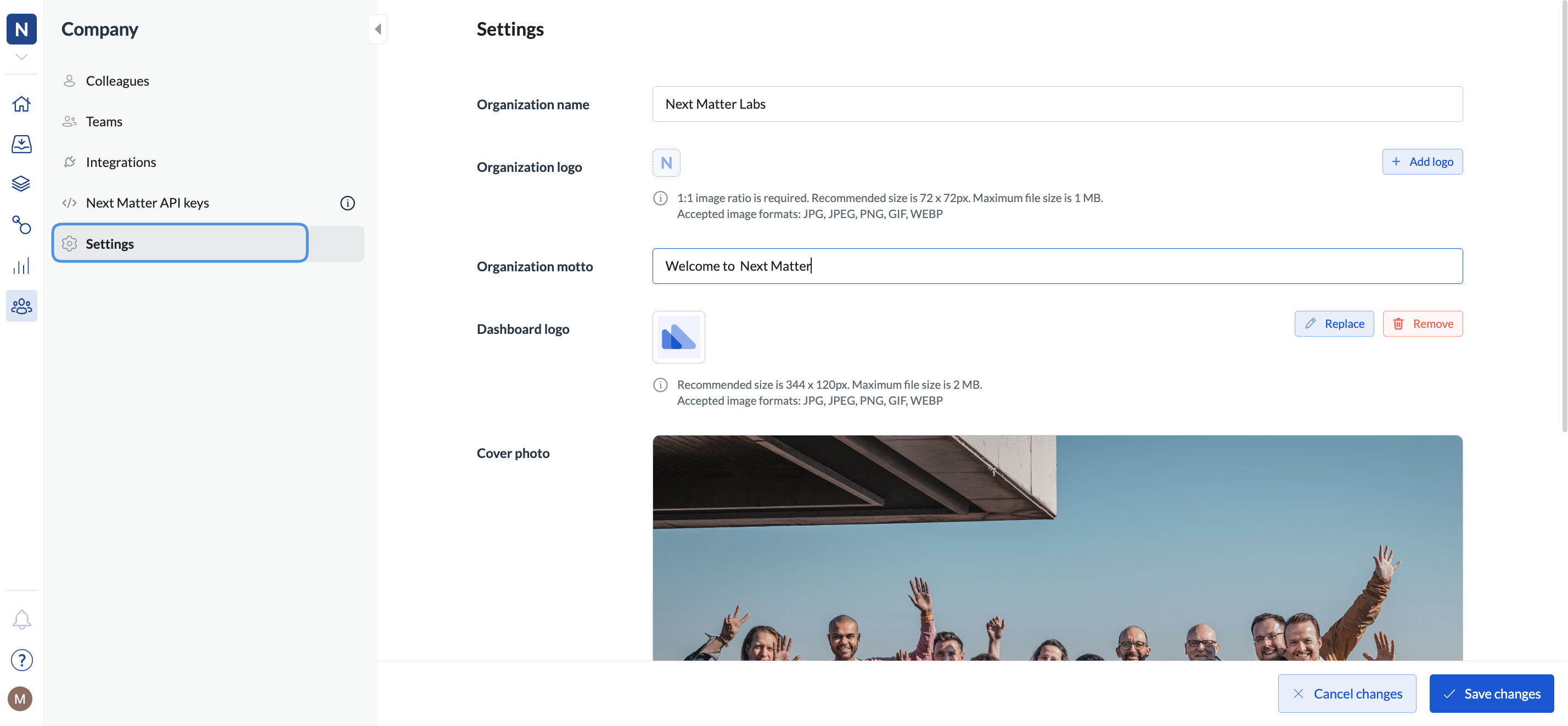Replace the dashboard logo
1568x726 pixels.
tap(1334, 323)
